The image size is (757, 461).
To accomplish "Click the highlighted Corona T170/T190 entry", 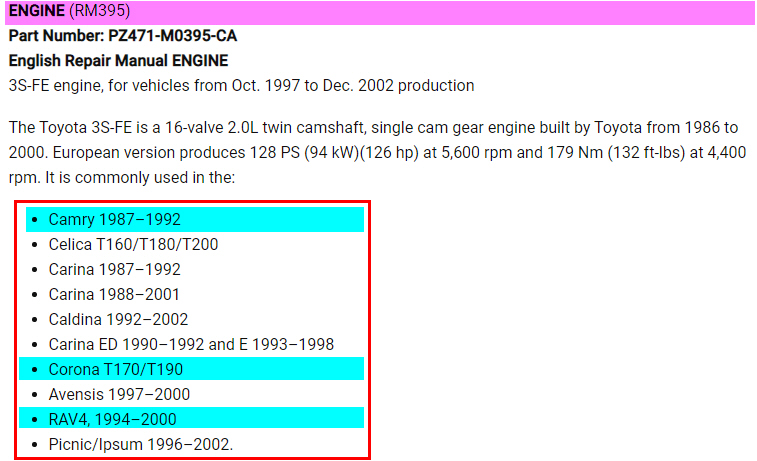I will (x=115, y=370).
